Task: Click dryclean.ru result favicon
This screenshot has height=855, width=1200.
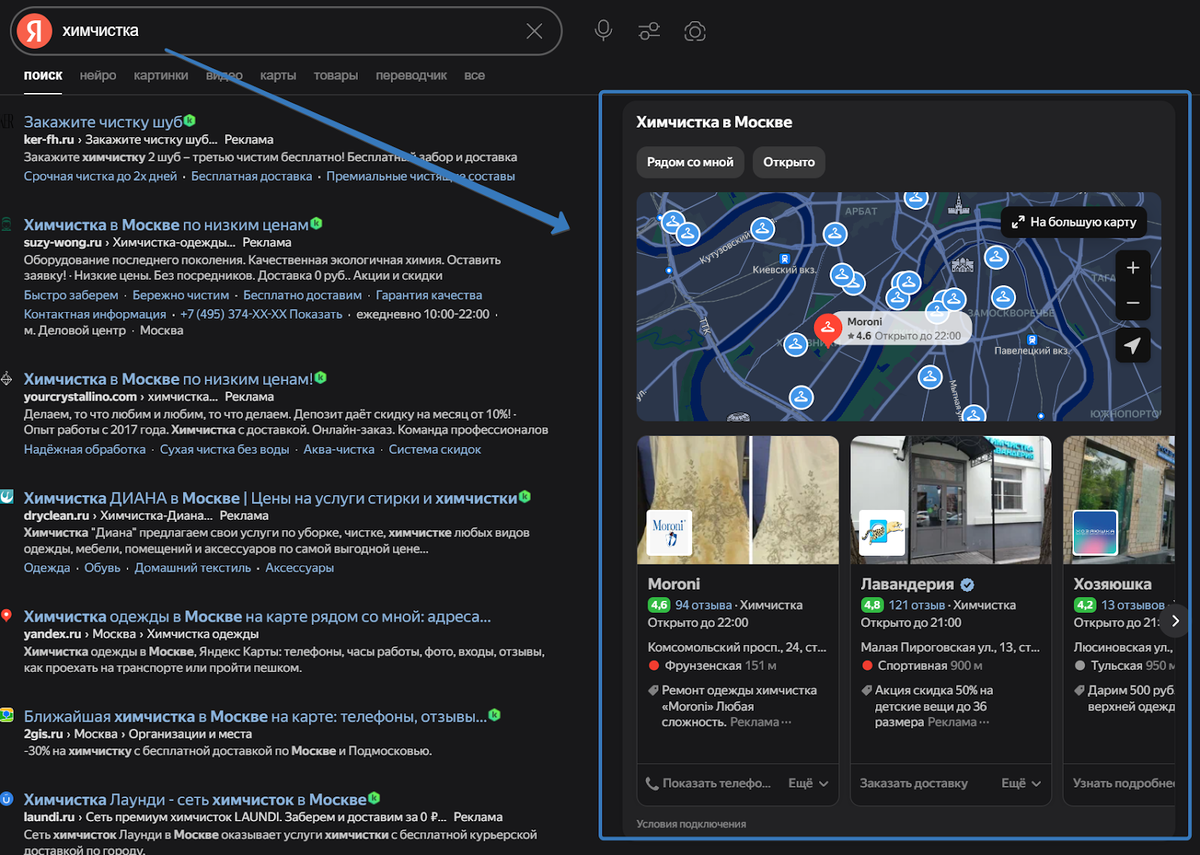Action: click(x=7, y=497)
